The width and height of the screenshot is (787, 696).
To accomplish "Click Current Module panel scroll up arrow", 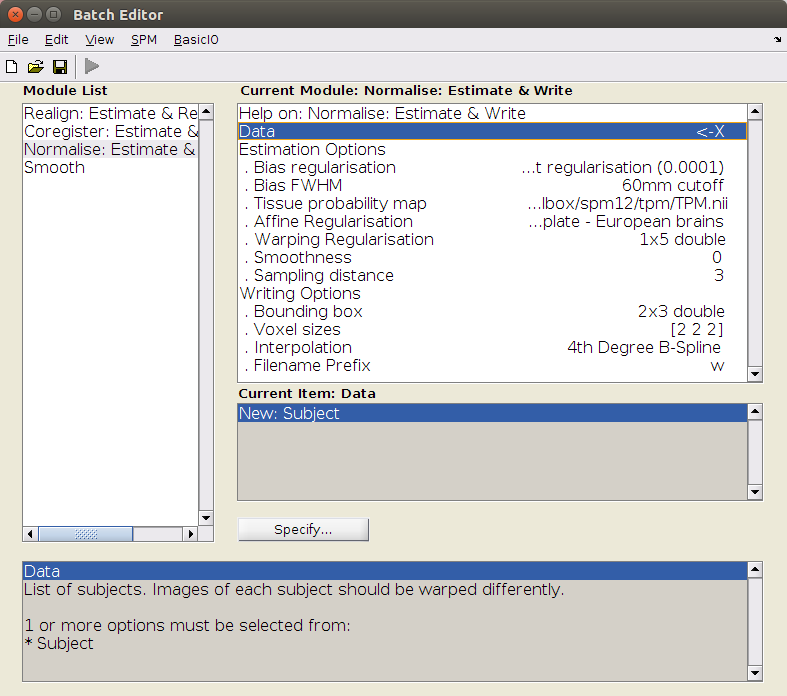I will (755, 111).
